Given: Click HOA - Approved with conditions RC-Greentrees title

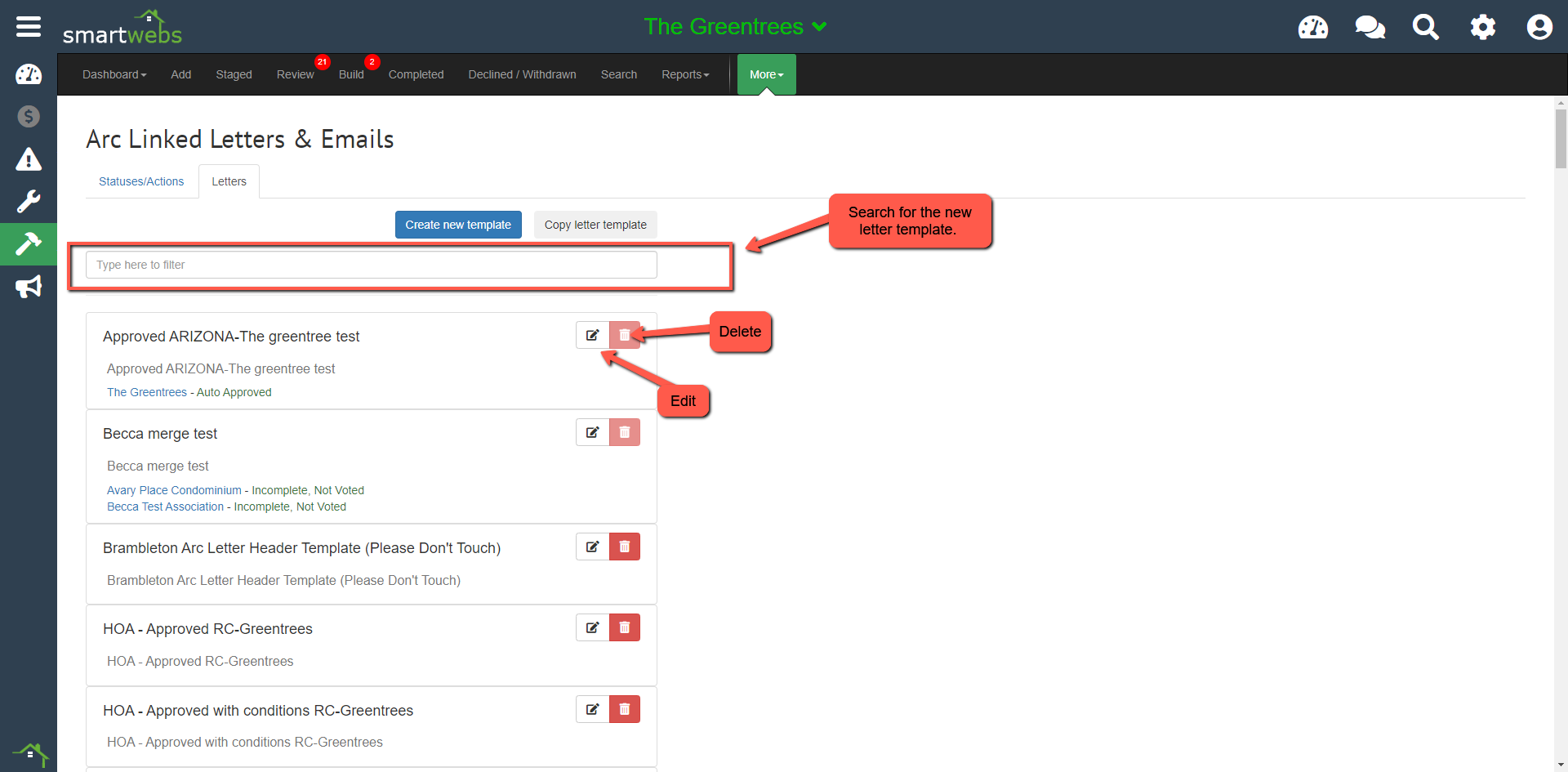Looking at the screenshot, I should pos(258,711).
